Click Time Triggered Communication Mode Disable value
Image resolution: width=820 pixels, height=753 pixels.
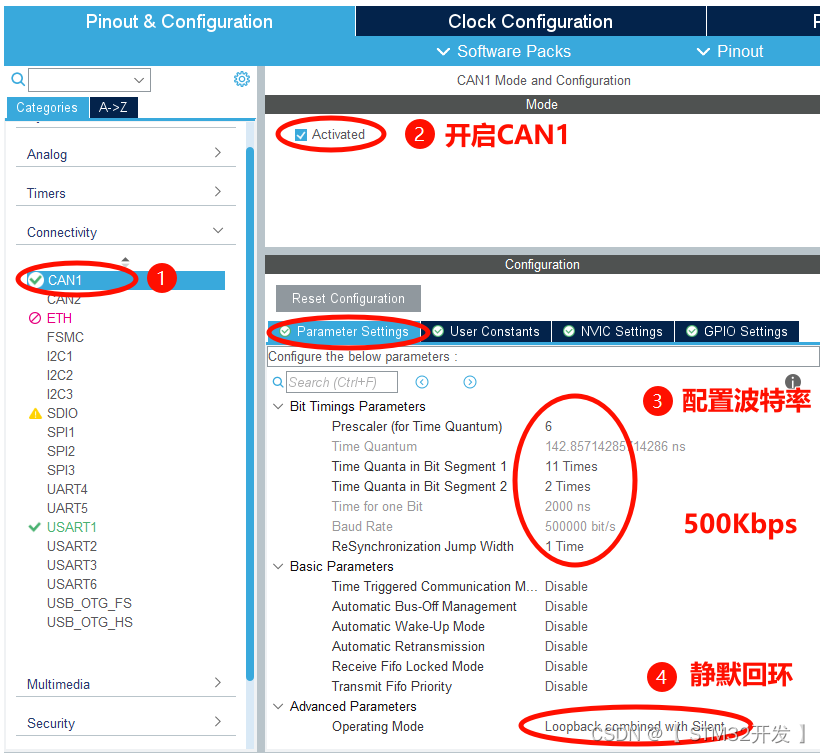[566, 587]
